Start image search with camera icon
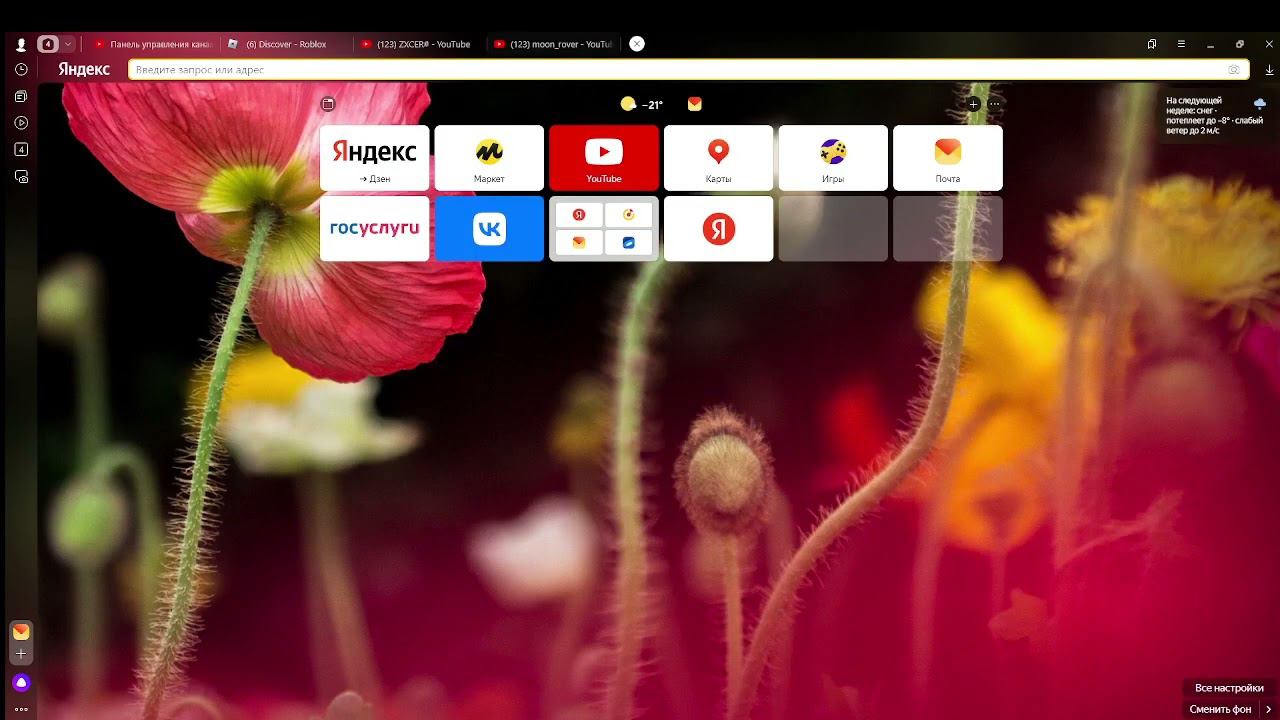 (1234, 70)
